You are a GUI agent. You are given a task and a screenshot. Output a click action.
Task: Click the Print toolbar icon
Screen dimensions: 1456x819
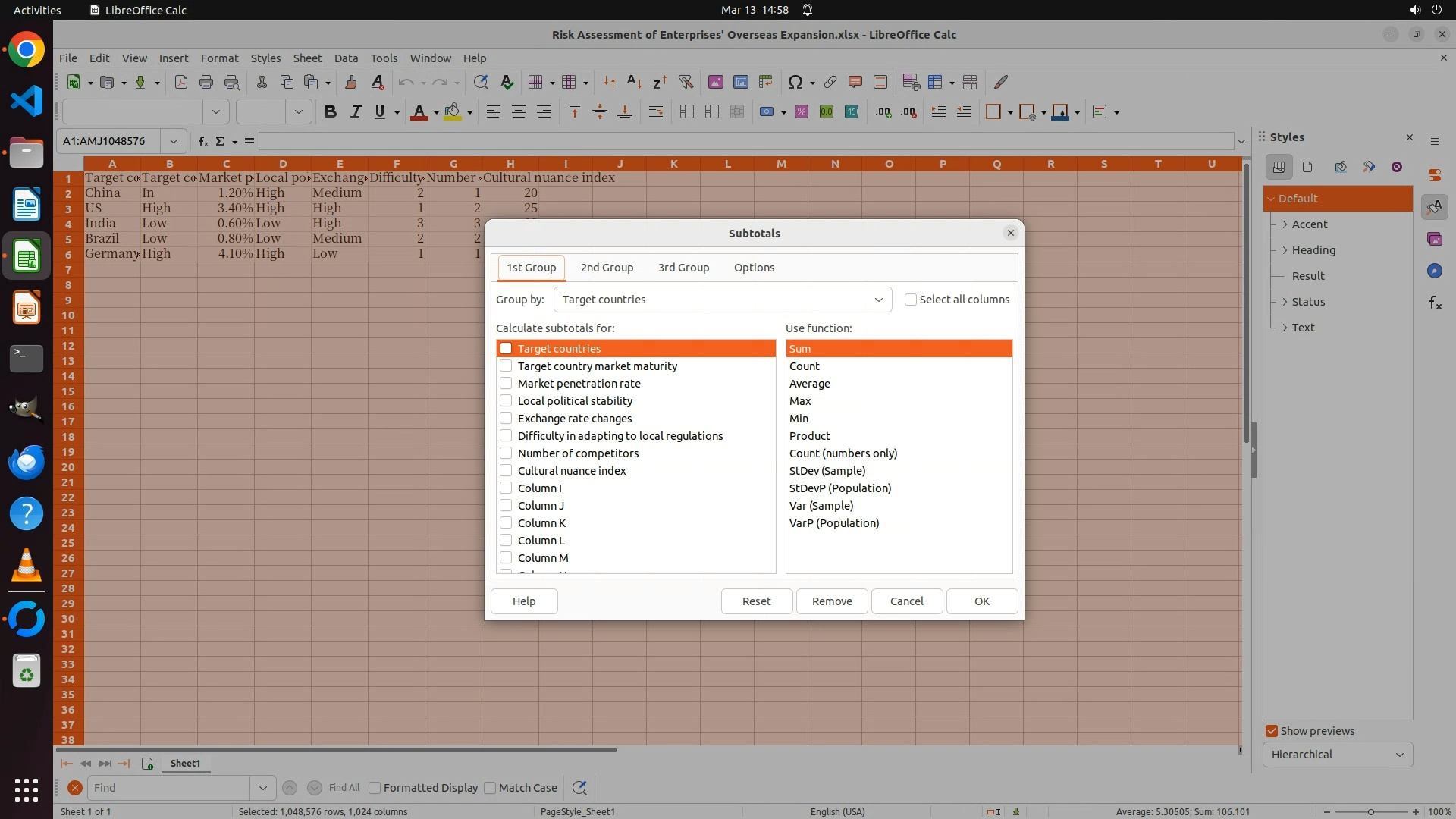click(206, 82)
